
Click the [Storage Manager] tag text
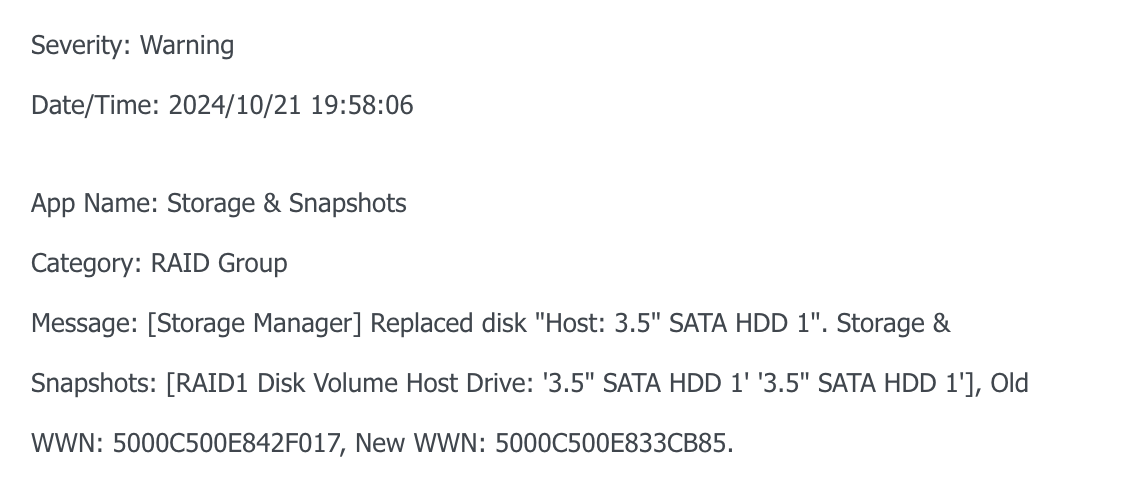(x=255, y=323)
